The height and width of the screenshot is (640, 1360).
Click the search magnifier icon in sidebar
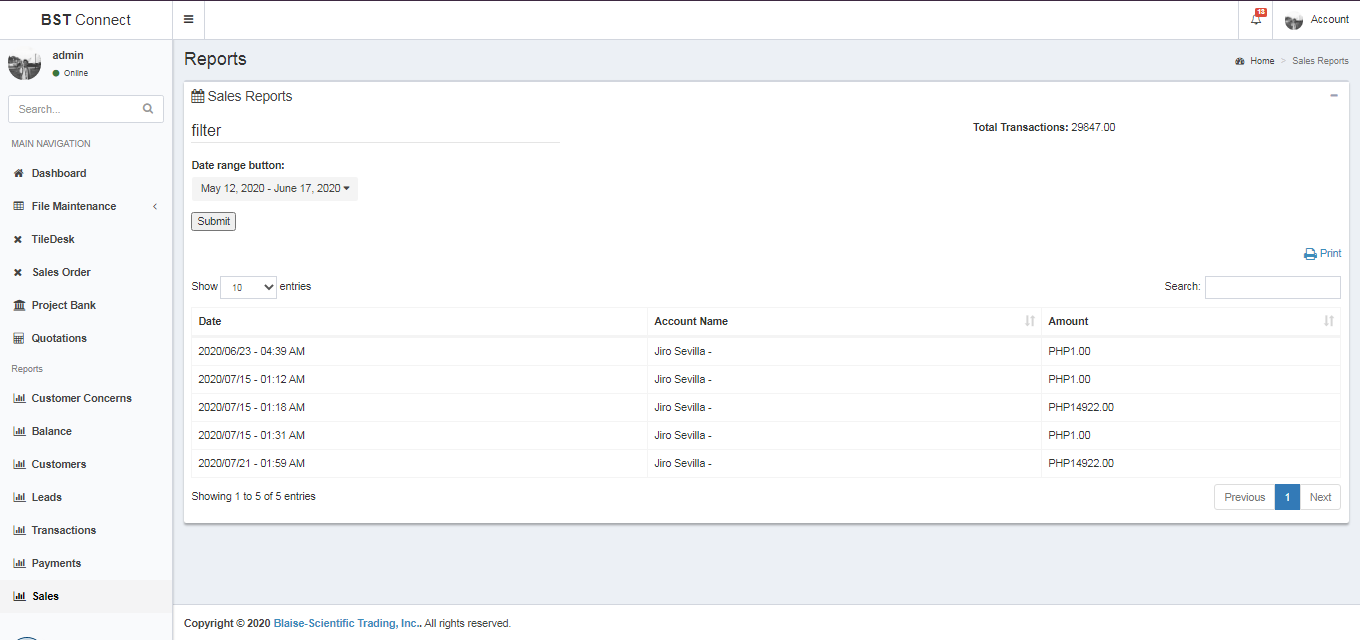coord(148,109)
